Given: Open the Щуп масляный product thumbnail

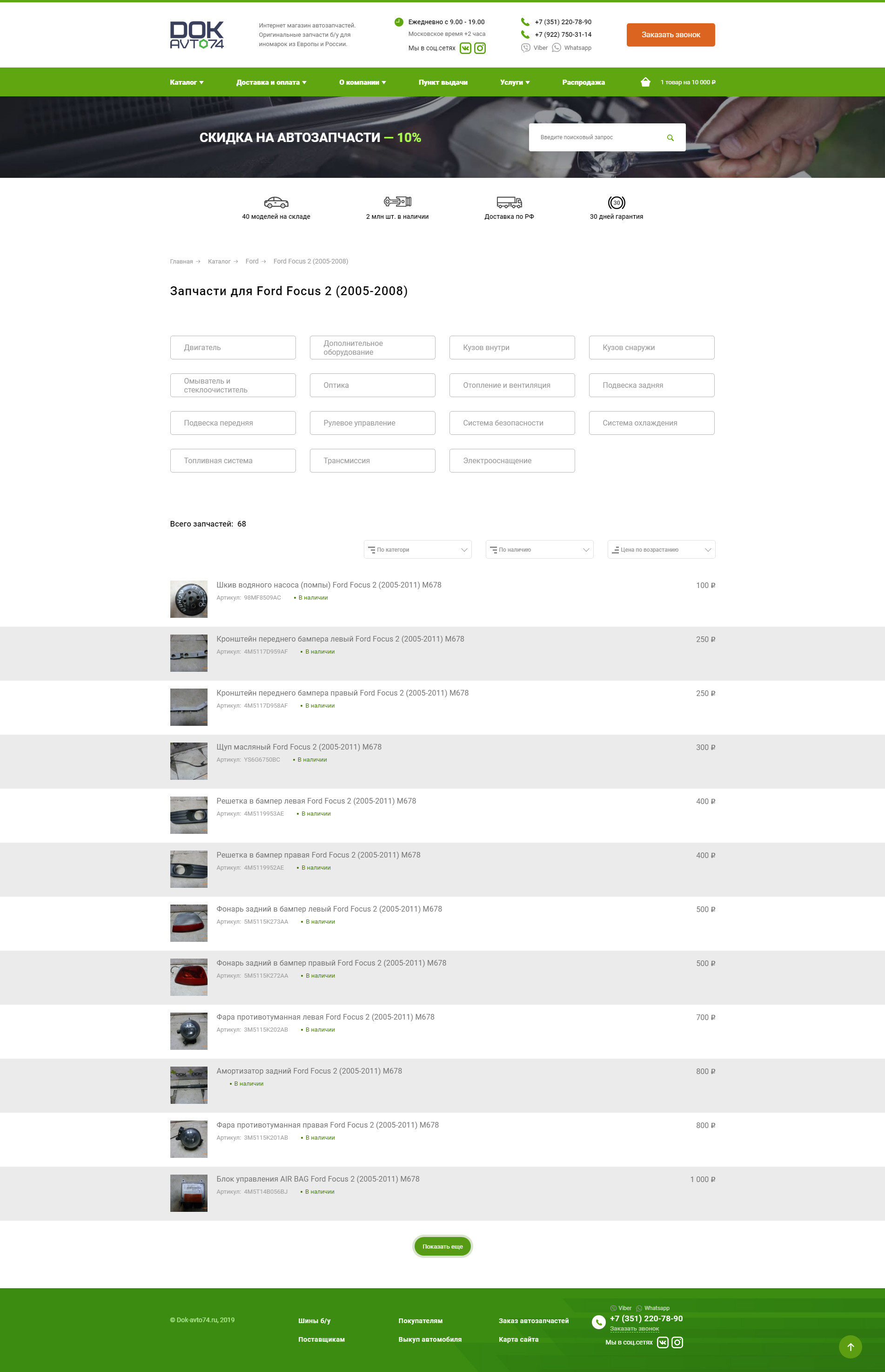Looking at the screenshot, I should [x=188, y=761].
